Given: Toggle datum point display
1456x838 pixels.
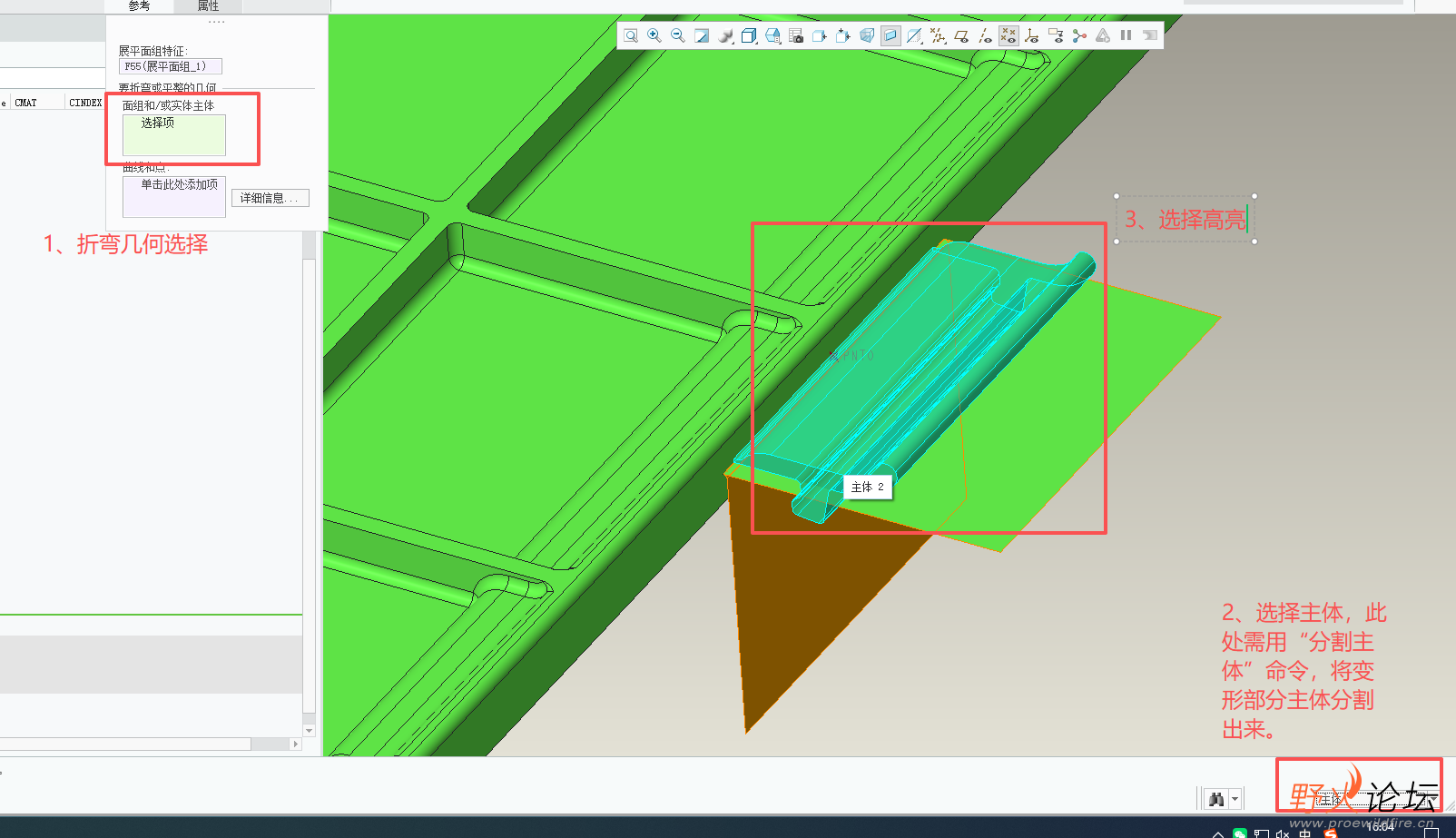Looking at the screenshot, I should [x=1008, y=35].
